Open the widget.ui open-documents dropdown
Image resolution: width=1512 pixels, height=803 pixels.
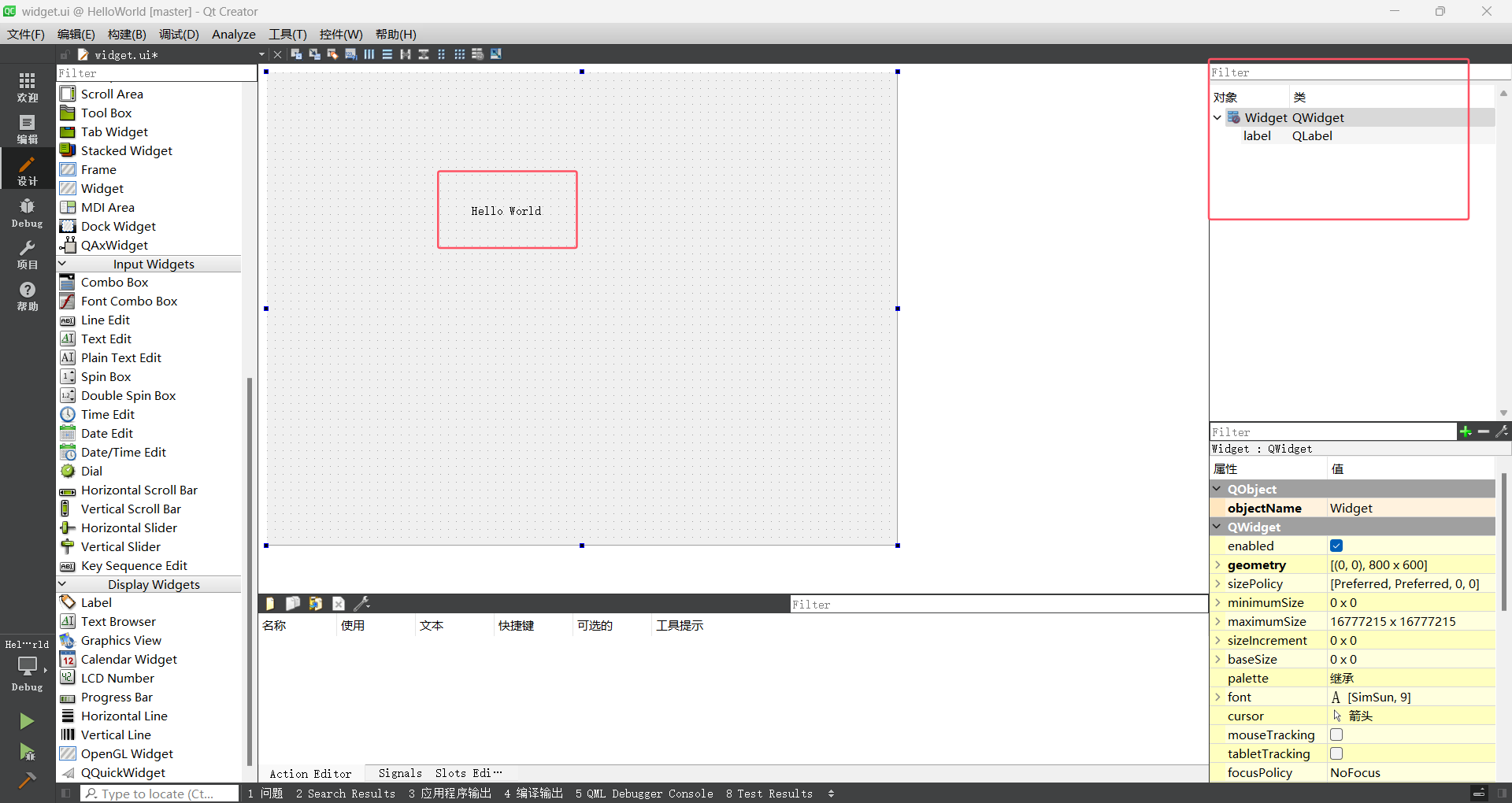pyautogui.click(x=261, y=54)
